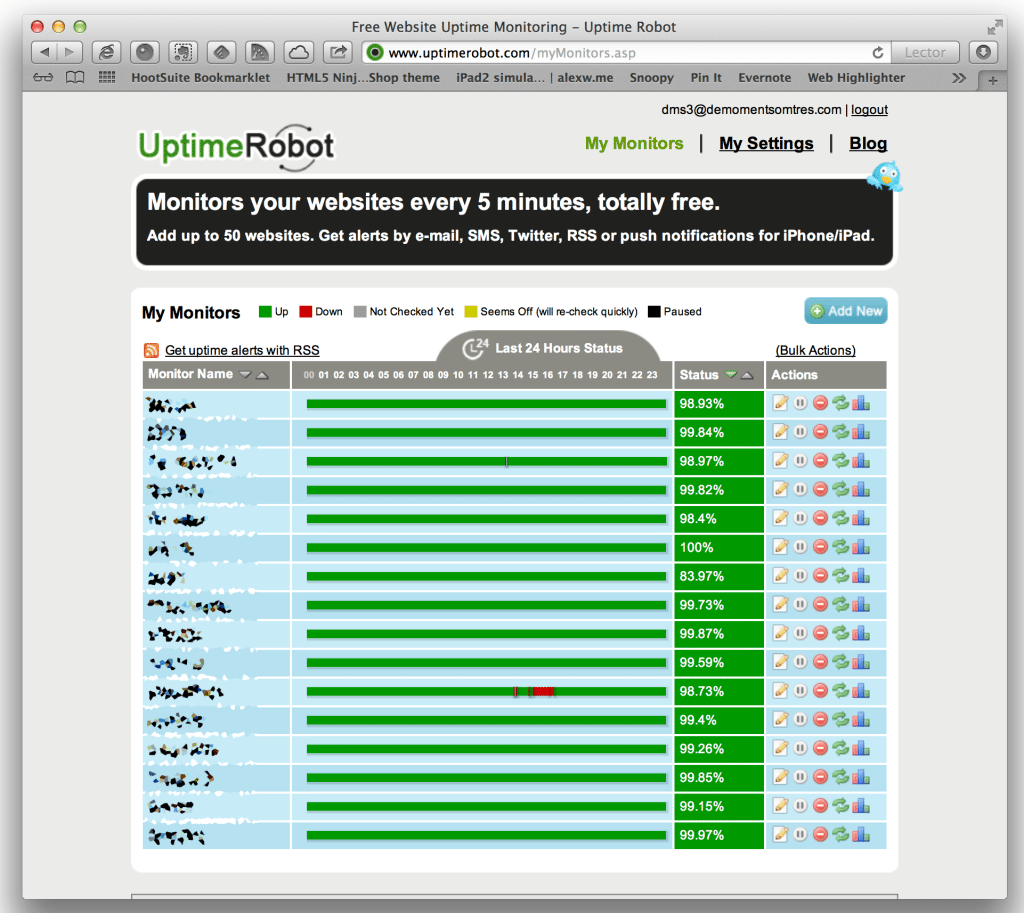
Task: Delete the monitor showing 99.84% uptime
Action: pos(820,432)
